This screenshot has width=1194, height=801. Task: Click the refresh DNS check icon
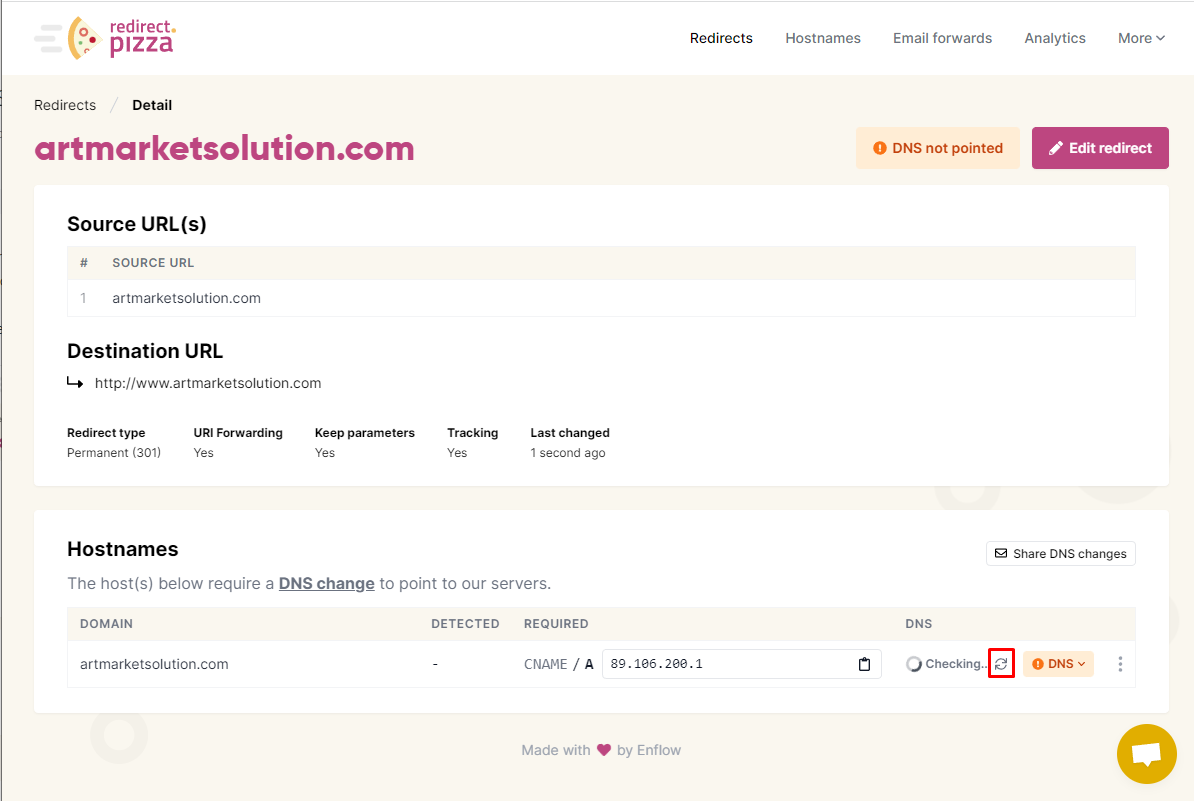pos(1001,663)
